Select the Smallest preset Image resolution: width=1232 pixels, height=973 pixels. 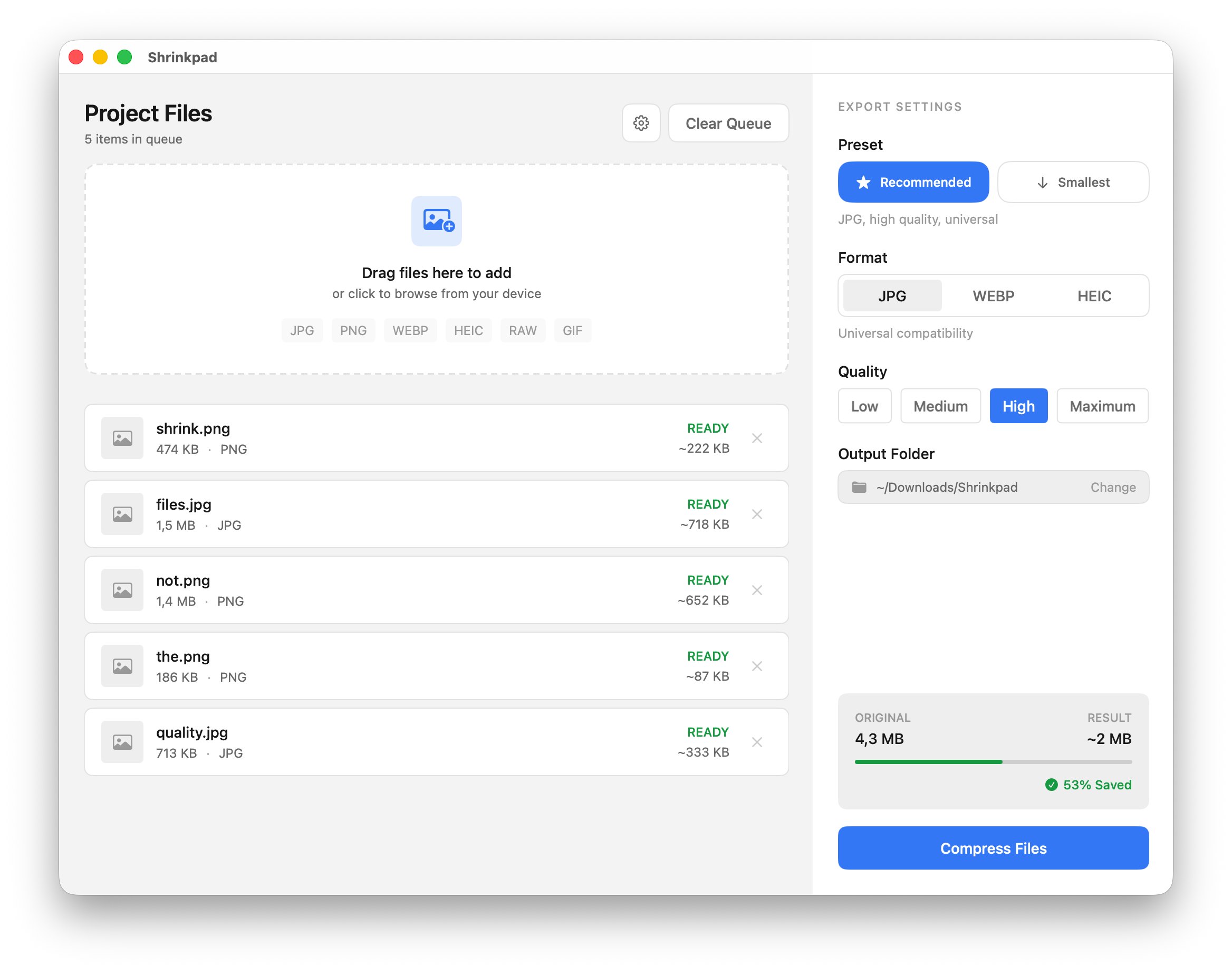coord(1073,182)
